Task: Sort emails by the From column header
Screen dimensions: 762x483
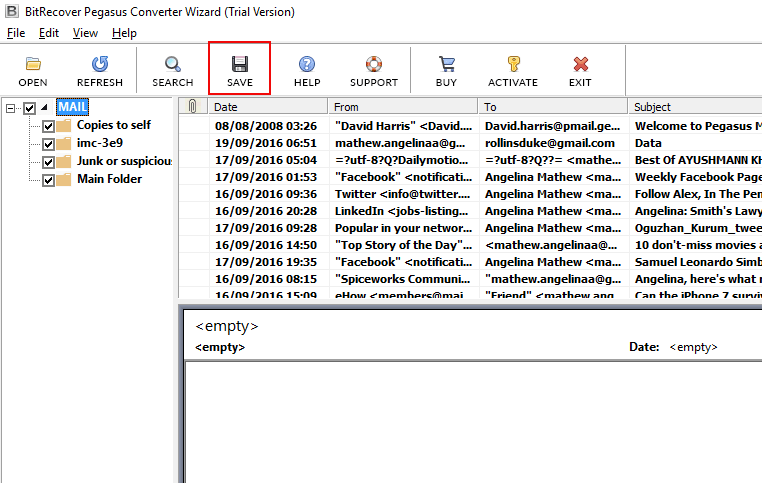Action: (403, 106)
